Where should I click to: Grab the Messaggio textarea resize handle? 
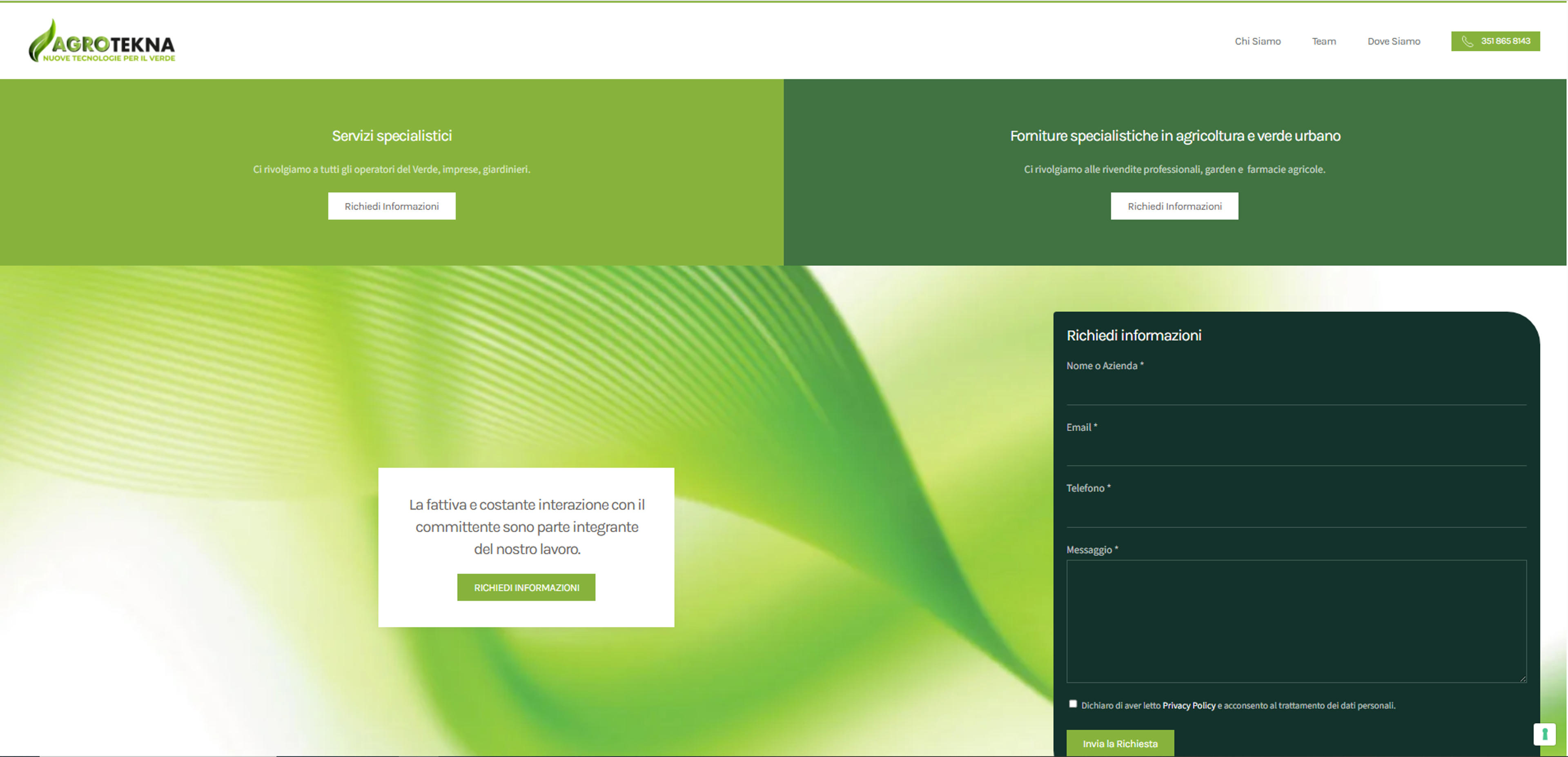point(1522,679)
